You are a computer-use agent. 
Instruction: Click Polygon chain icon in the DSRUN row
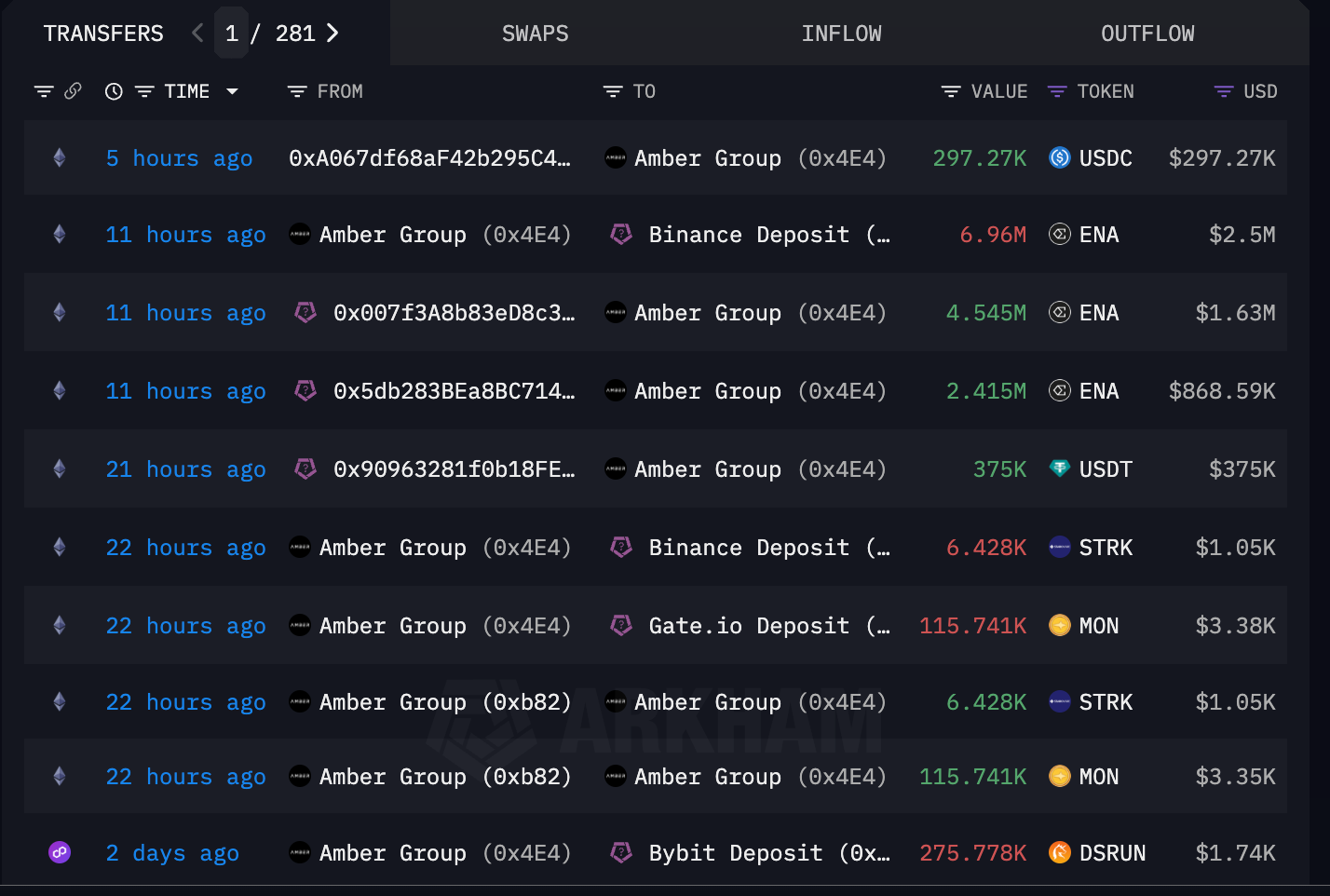click(60, 852)
